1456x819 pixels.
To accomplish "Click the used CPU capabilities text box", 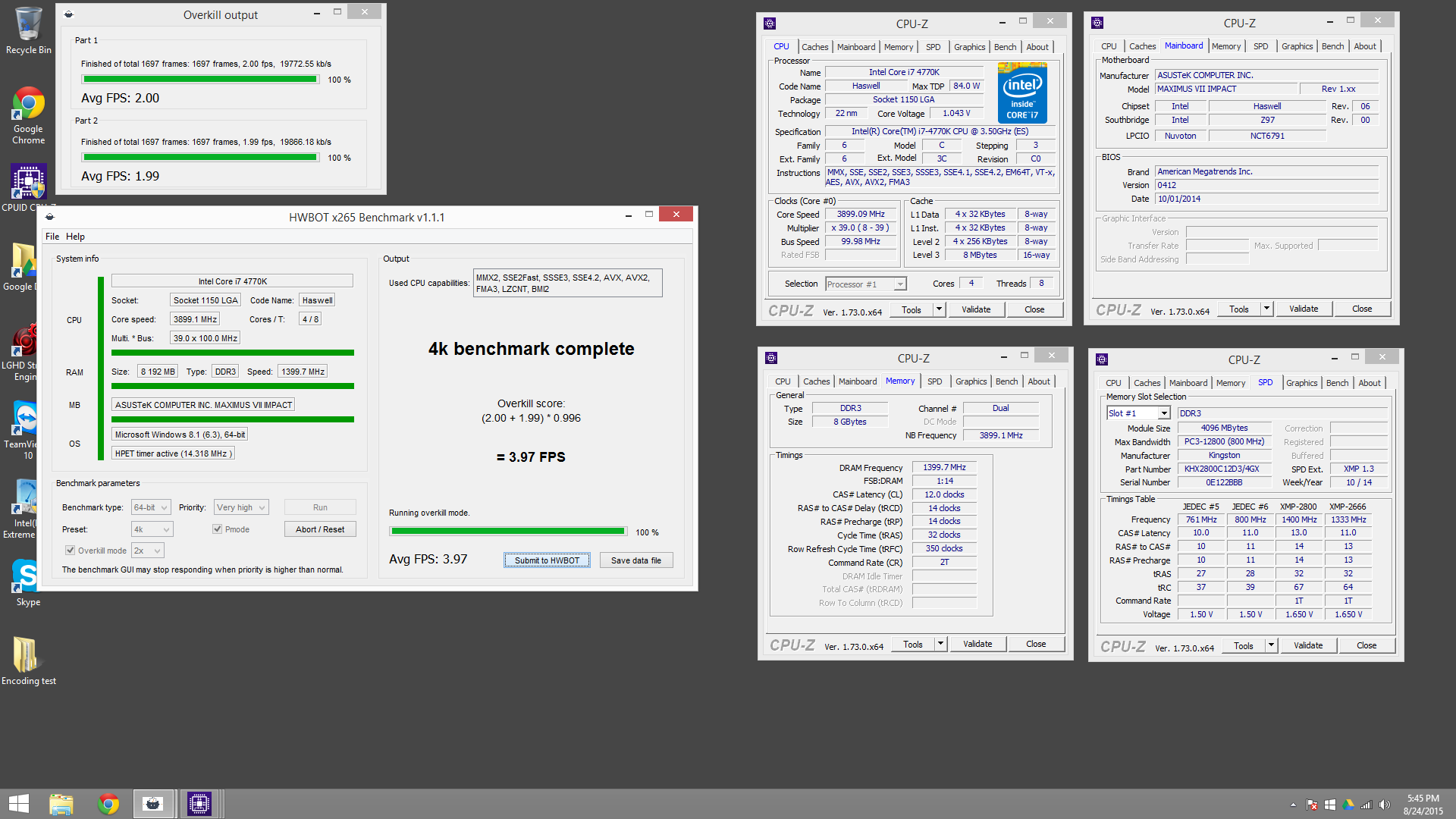I will (x=567, y=283).
